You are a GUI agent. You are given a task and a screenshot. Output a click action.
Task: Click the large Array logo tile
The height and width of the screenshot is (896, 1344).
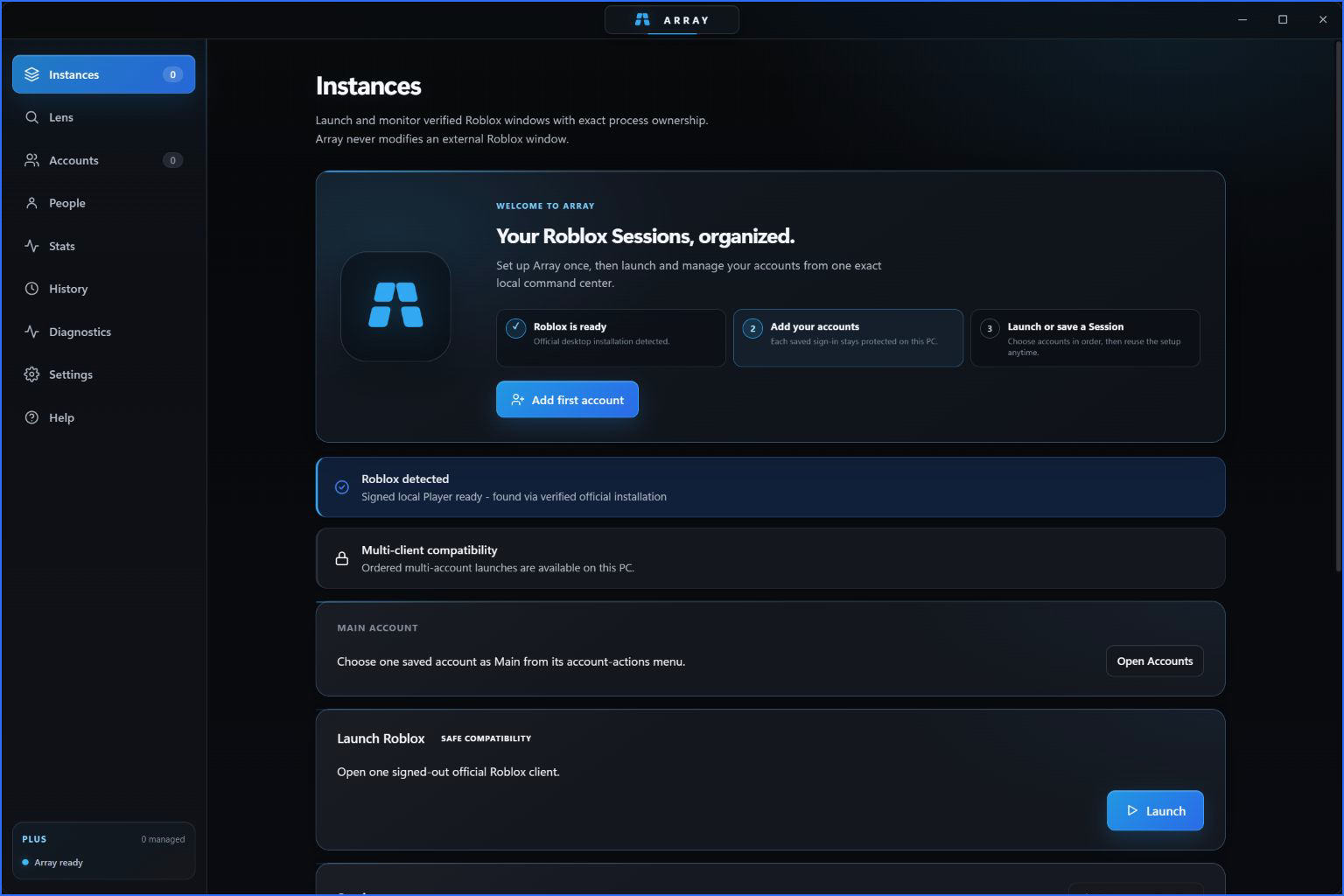(395, 306)
